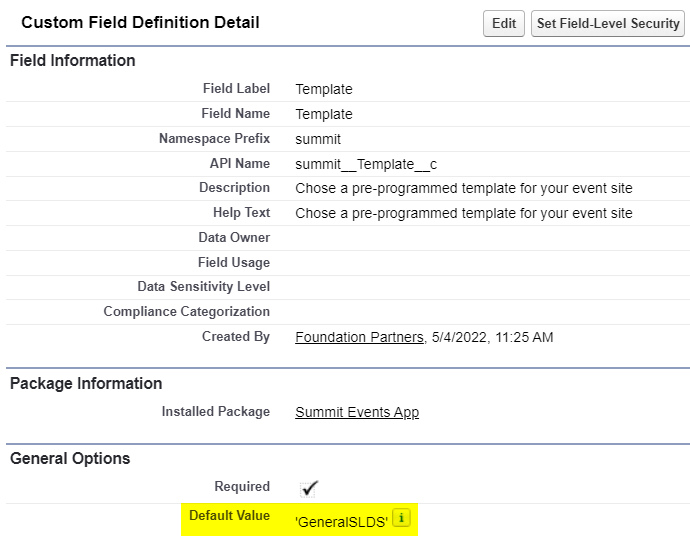Image resolution: width=690 pixels, height=536 pixels.
Task: Click the Field Information section heading
Action: pos(73,60)
